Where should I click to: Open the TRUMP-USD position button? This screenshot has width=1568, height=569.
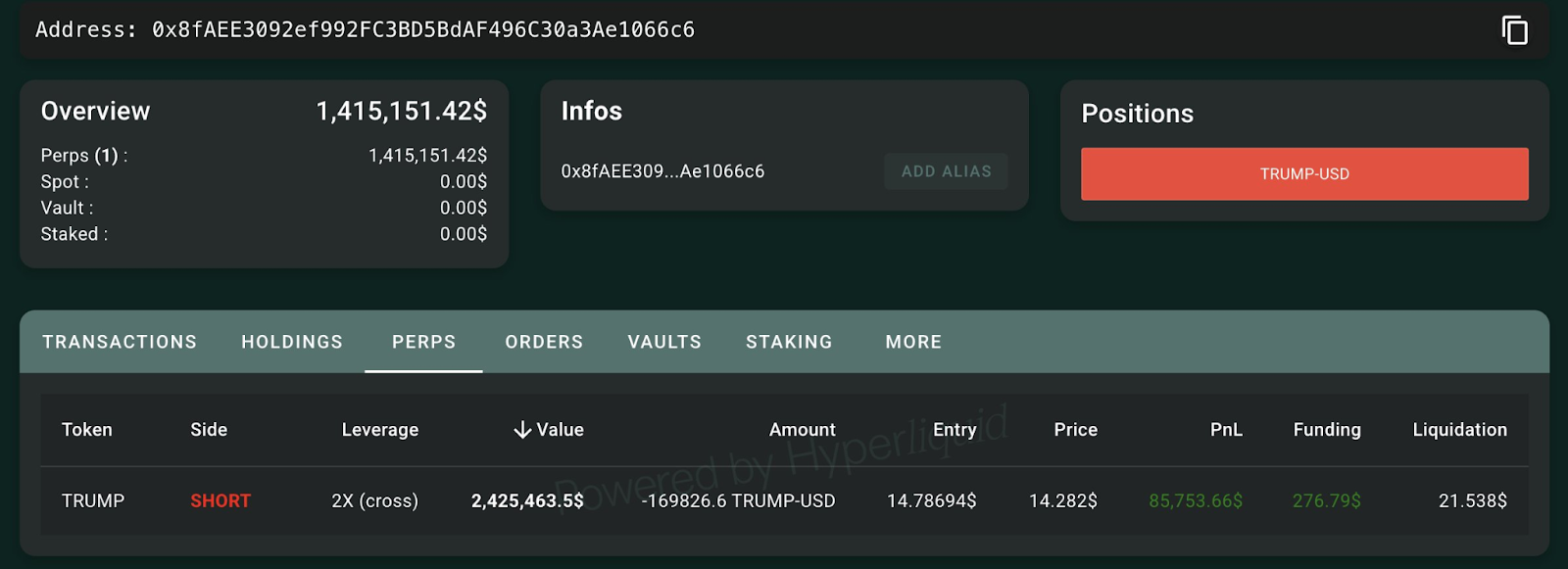[x=1303, y=174]
